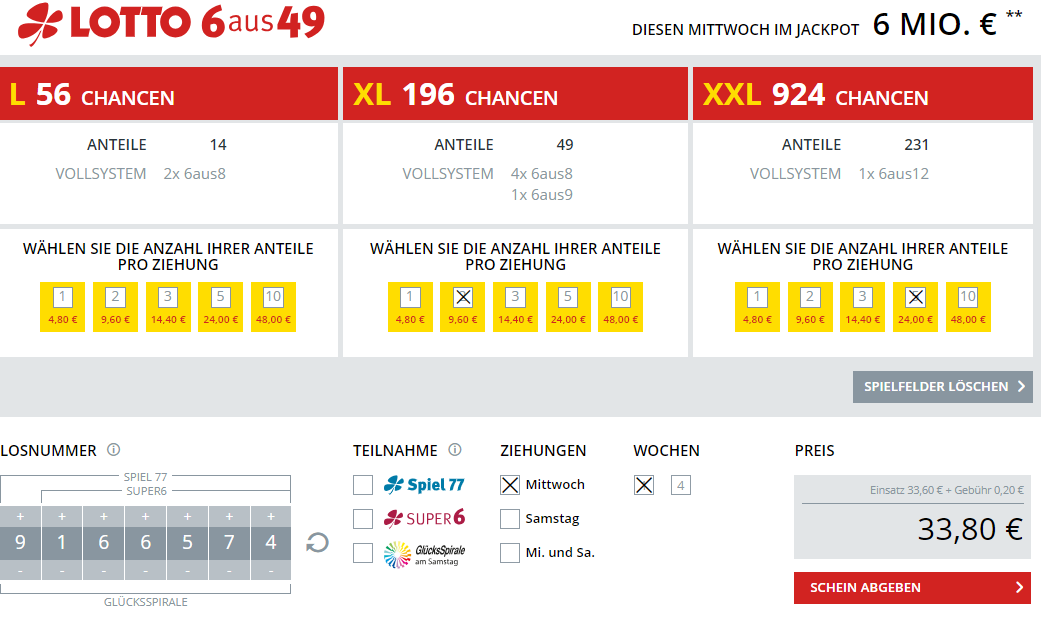
Task: Decrease the Losnummer digit 4
Action: [x=271, y=570]
